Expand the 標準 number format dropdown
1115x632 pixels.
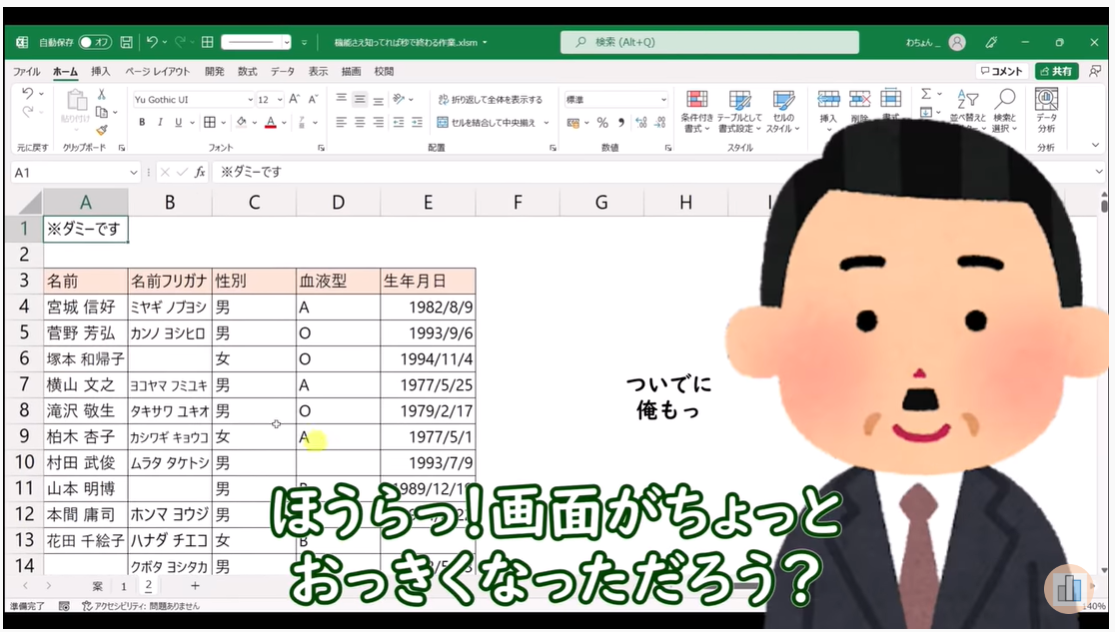pos(663,100)
